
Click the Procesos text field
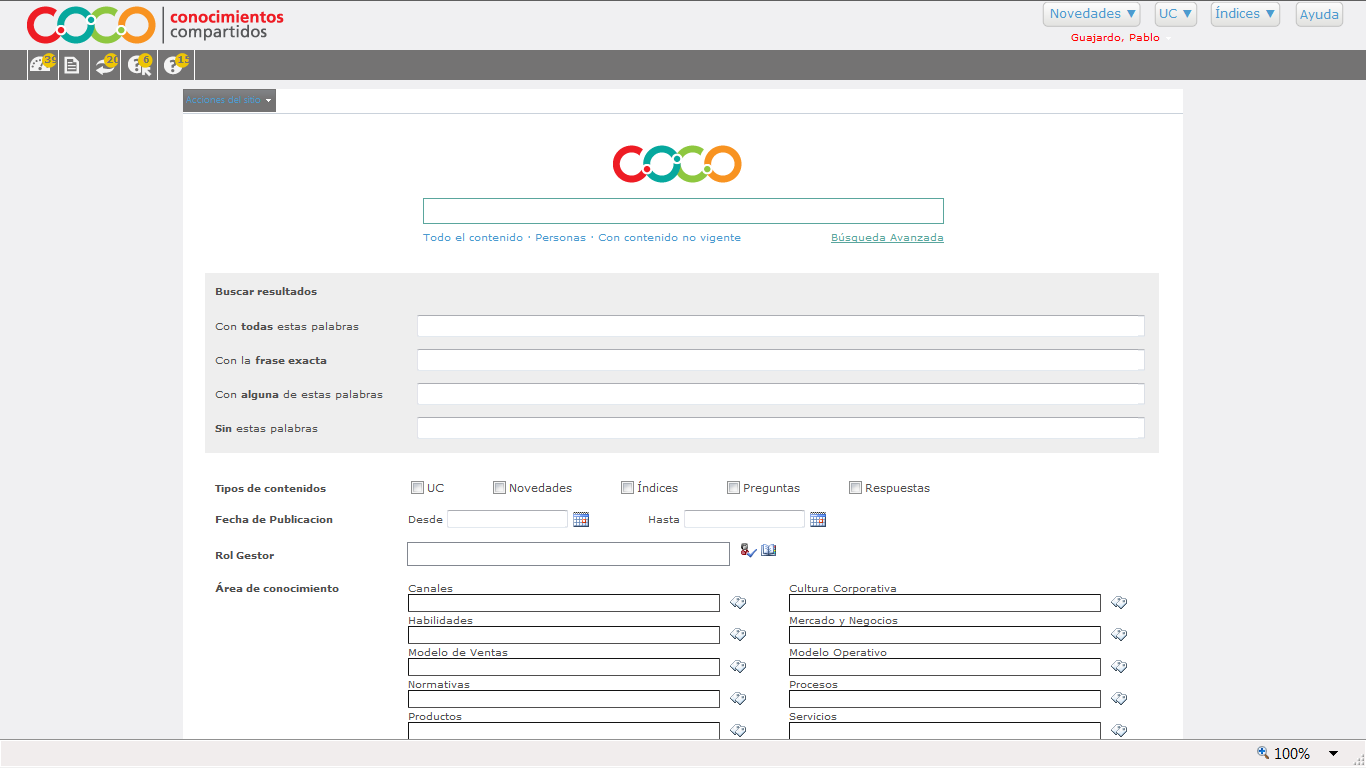pos(945,699)
